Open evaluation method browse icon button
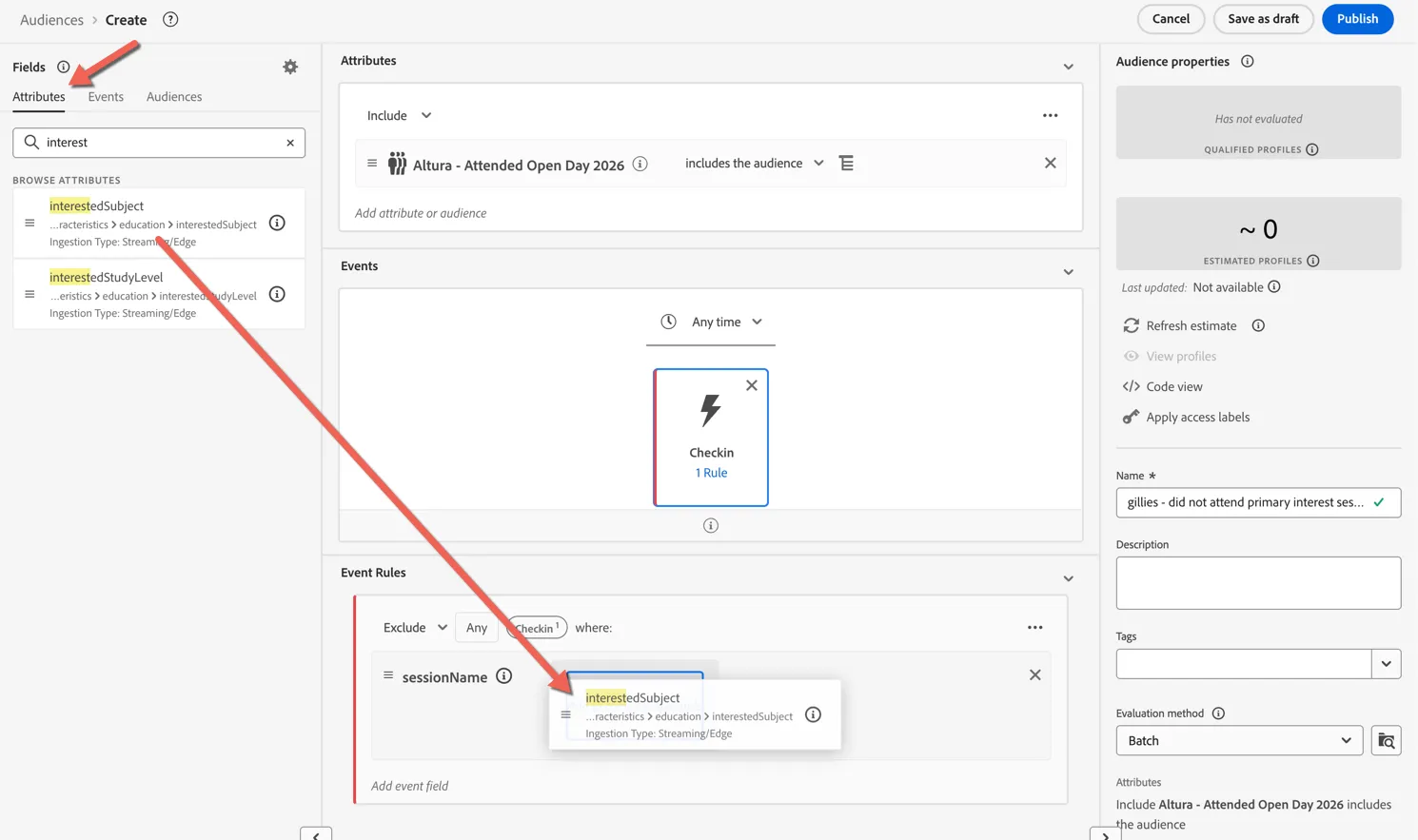This screenshot has height=840, width=1418. tap(1386, 740)
